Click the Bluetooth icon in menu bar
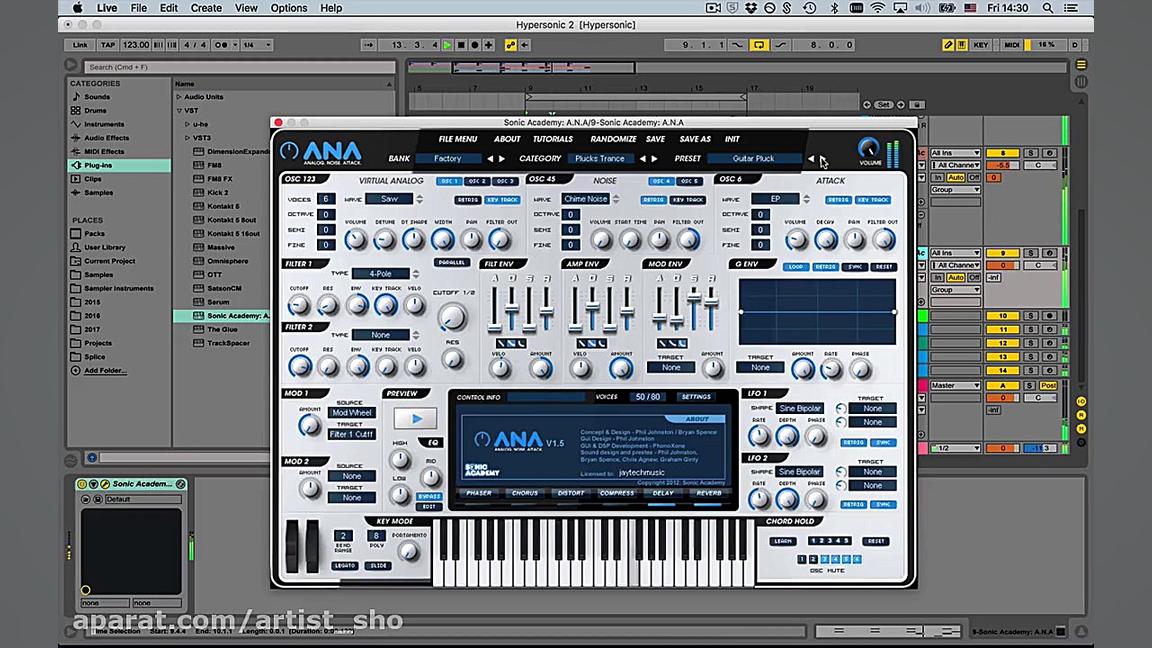The image size is (1152, 648). coord(834,8)
